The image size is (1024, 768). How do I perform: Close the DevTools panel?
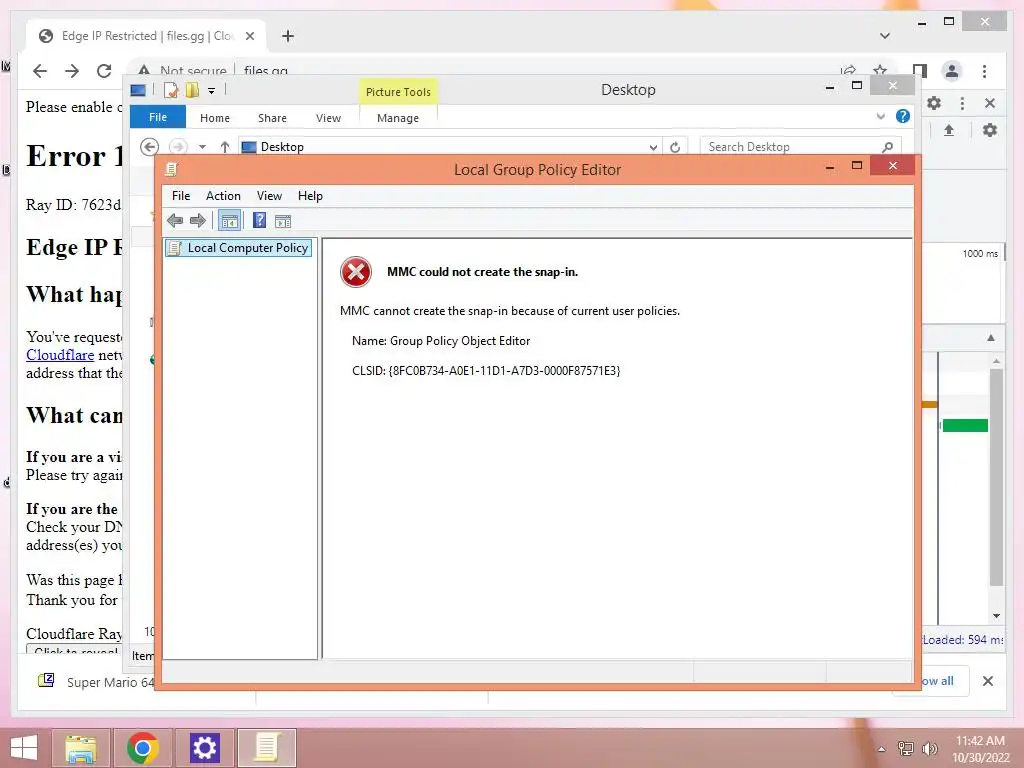click(x=990, y=103)
